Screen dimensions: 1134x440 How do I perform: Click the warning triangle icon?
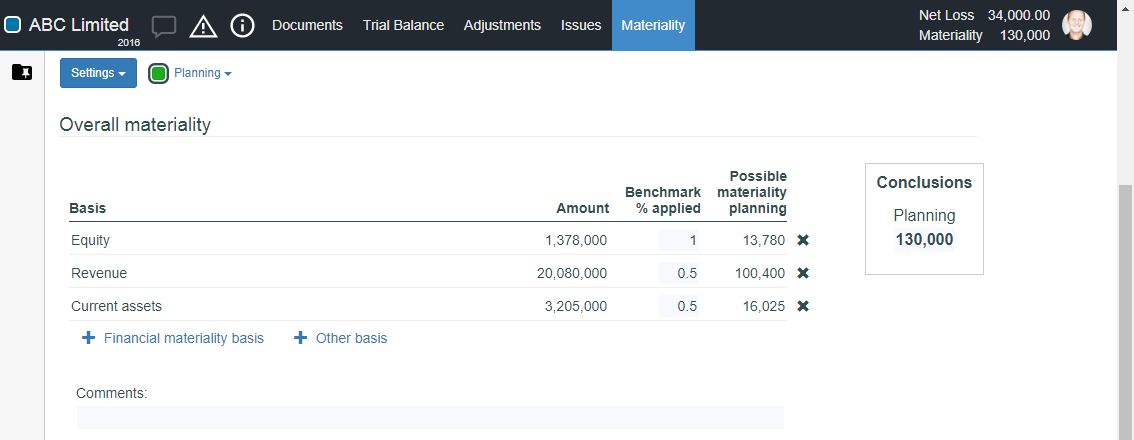tap(203, 26)
